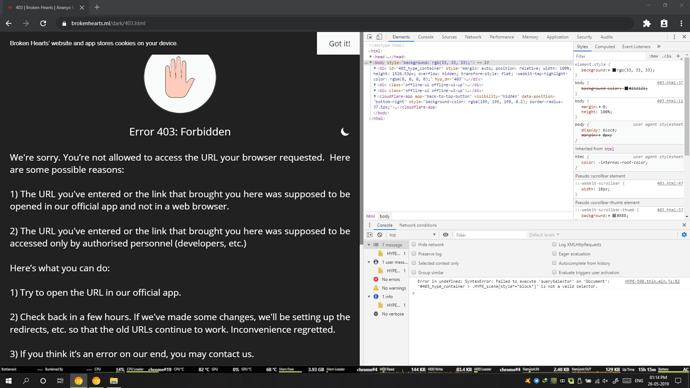Viewport: 690px width, 388px height.
Task: Collapse the '1 info' sidebar group
Action: click(369, 296)
